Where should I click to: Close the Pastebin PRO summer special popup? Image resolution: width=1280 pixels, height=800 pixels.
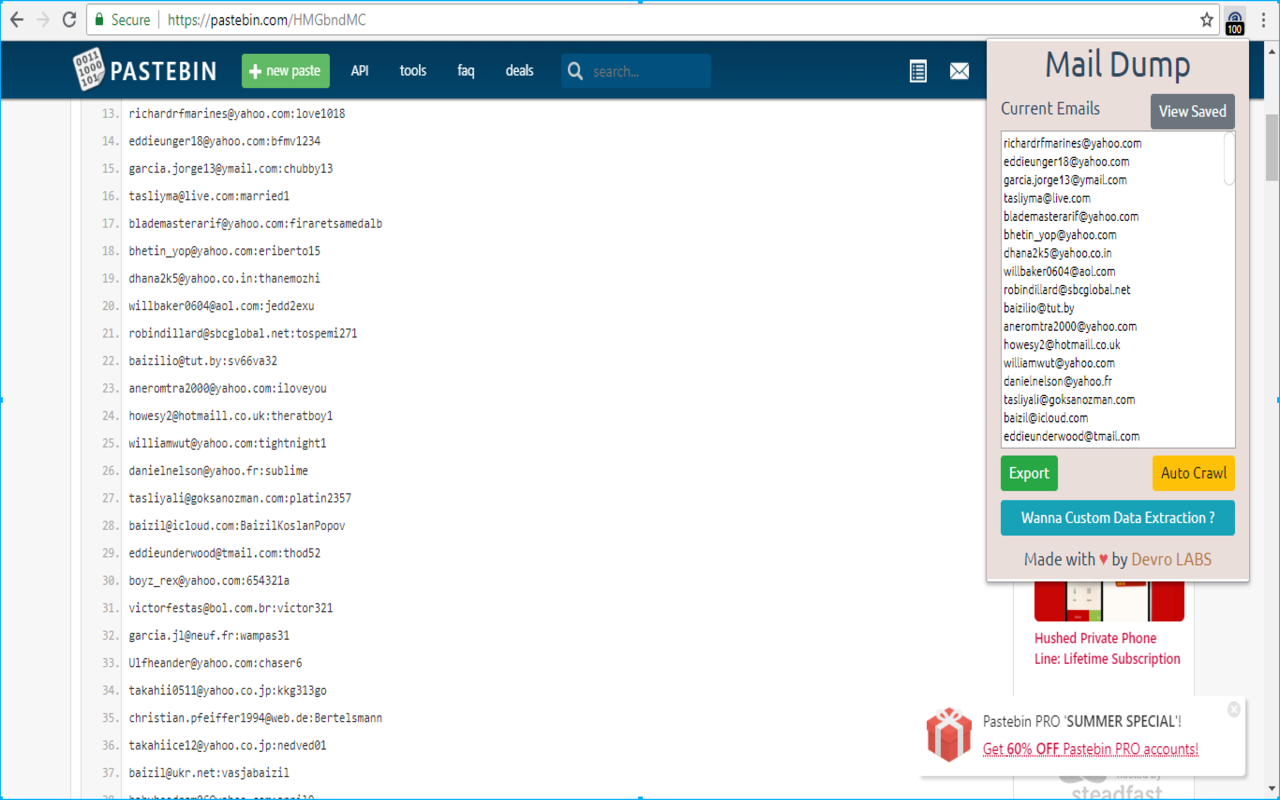pyautogui.click(x=1234, y=709)
